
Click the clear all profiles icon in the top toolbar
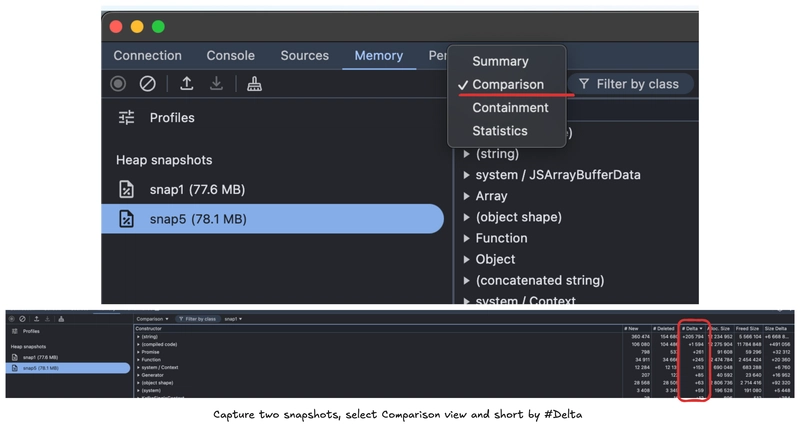148,84
